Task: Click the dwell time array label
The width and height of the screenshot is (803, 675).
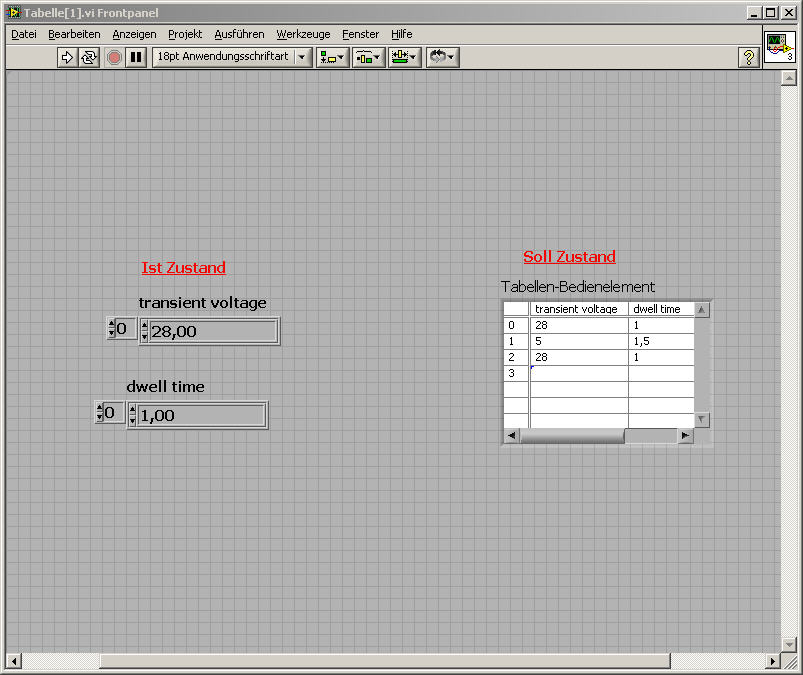Action: tap(165, 387)
